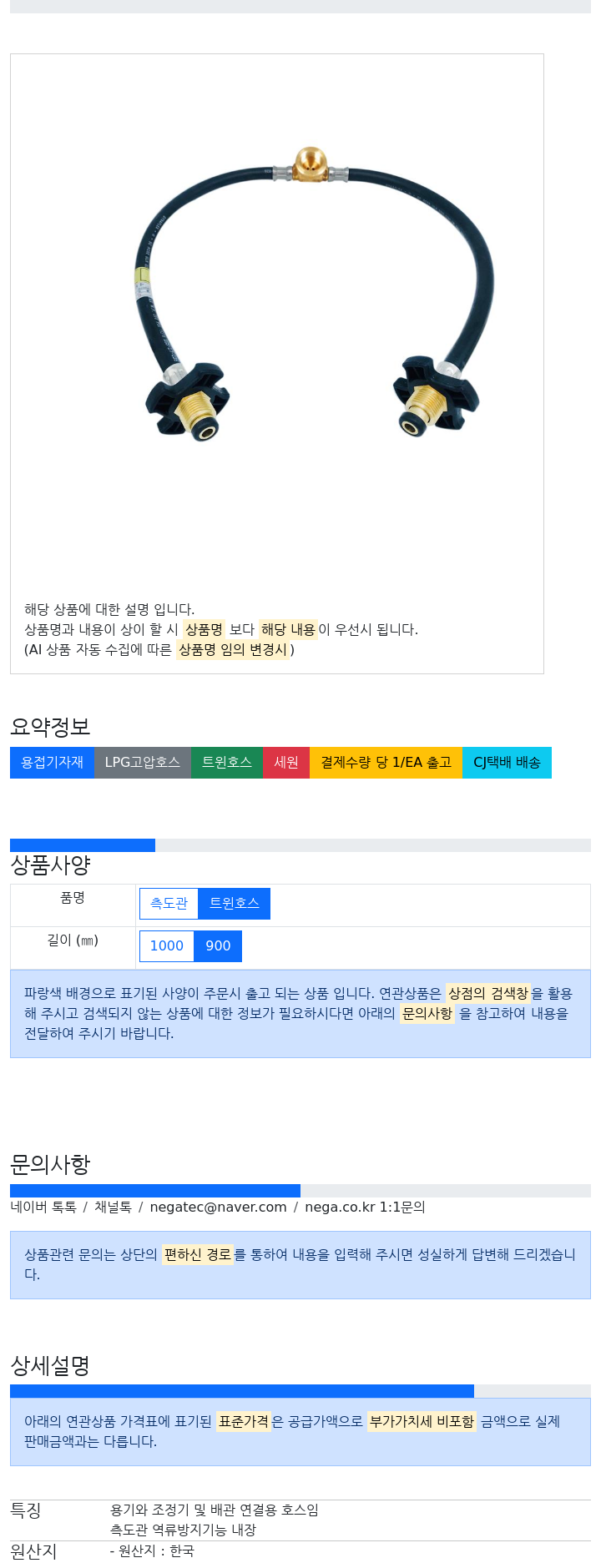Click the green 트윈호스 tag
This screenshot has height=1568, width=601.
[227, 763]
